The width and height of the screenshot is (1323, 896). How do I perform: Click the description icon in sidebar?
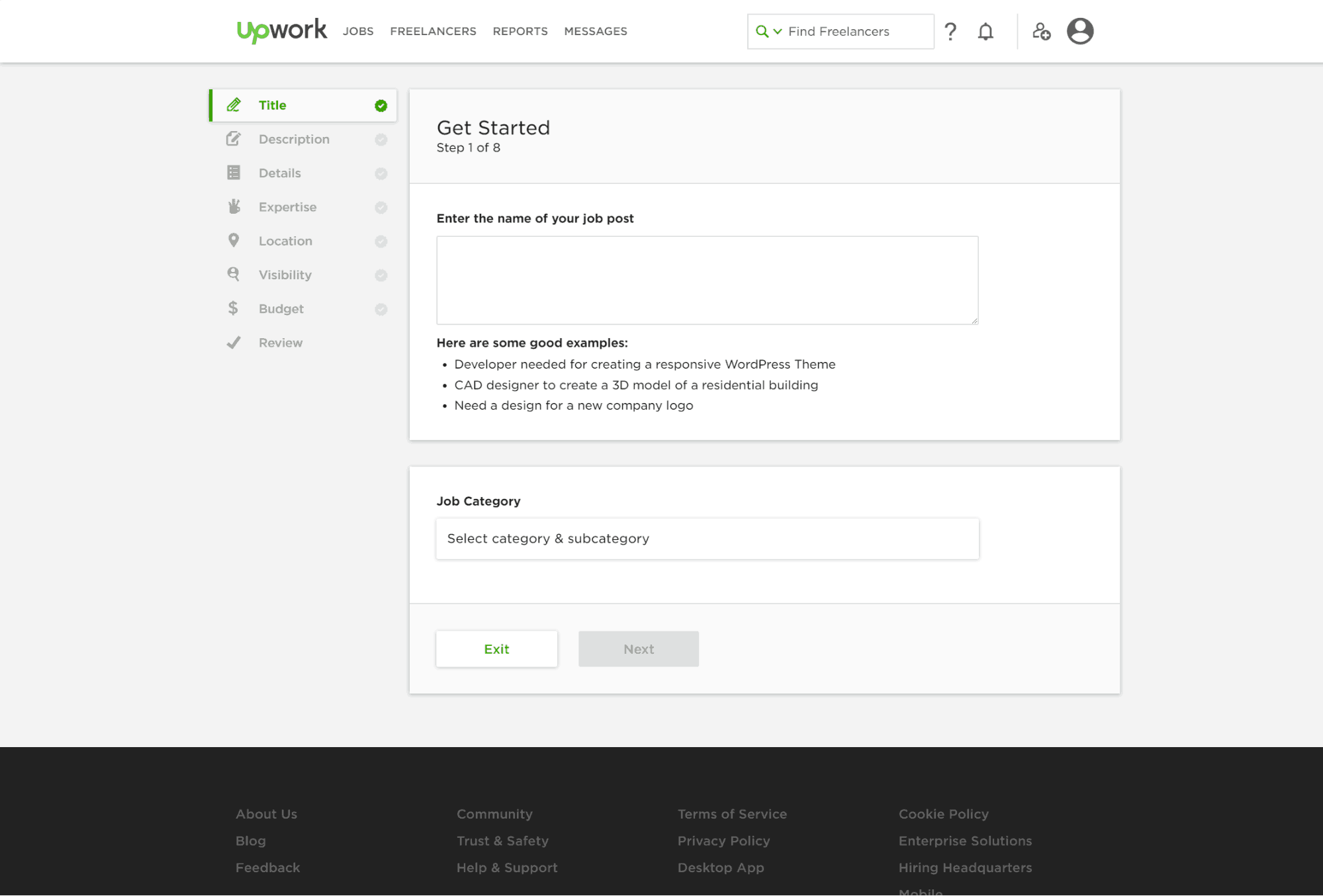pos(233,139)
